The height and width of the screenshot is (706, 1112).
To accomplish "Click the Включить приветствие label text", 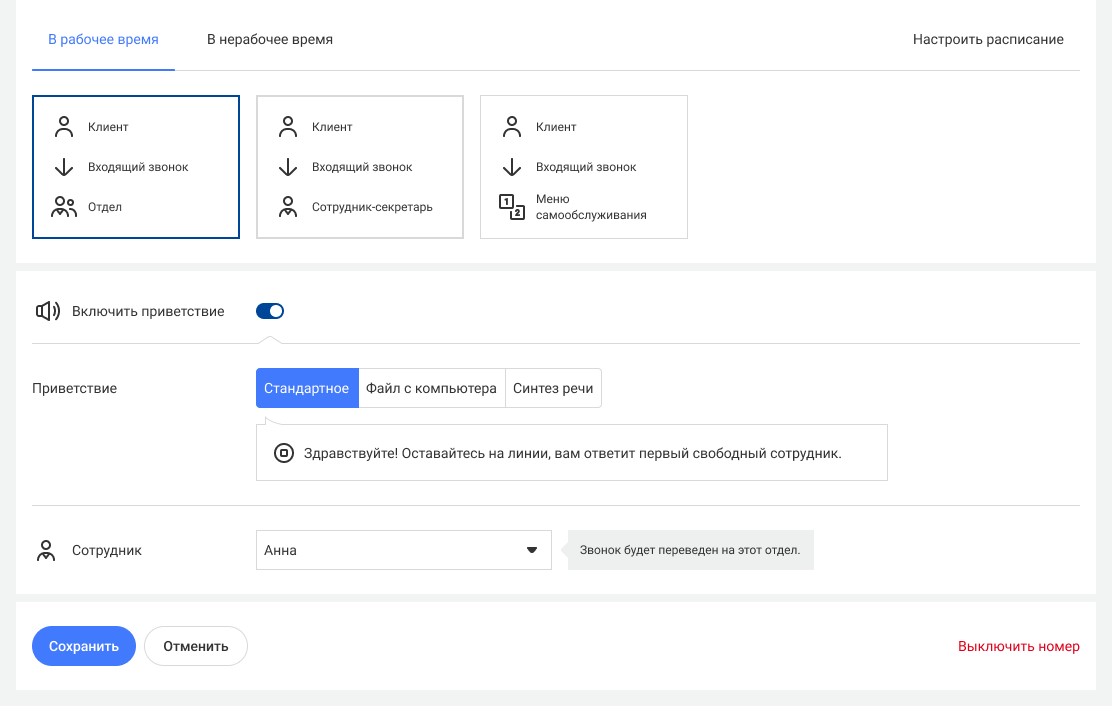I will tap(148, 311).
